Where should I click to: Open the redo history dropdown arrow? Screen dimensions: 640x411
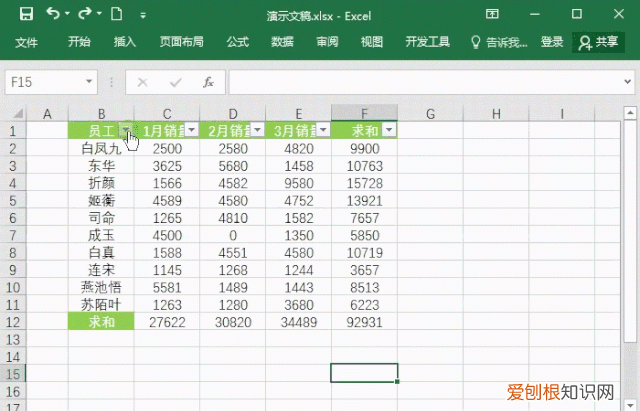click(99, 14)
